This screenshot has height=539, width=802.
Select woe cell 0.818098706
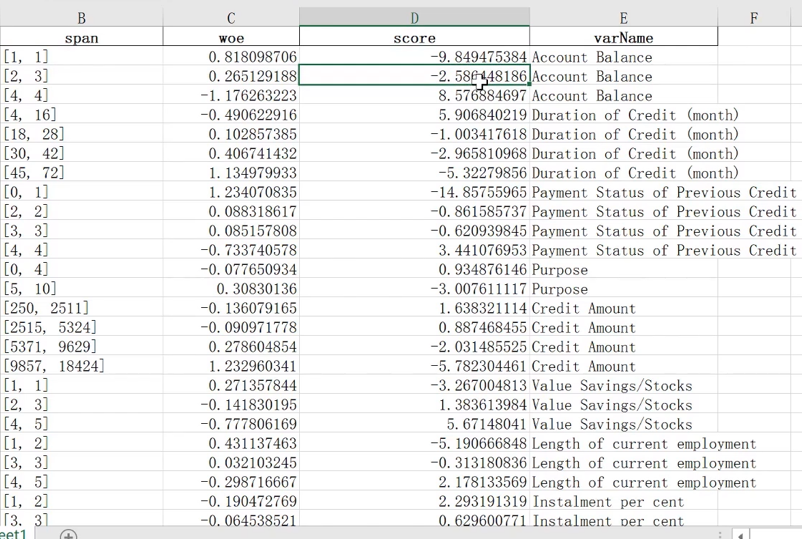click(231, 57)
